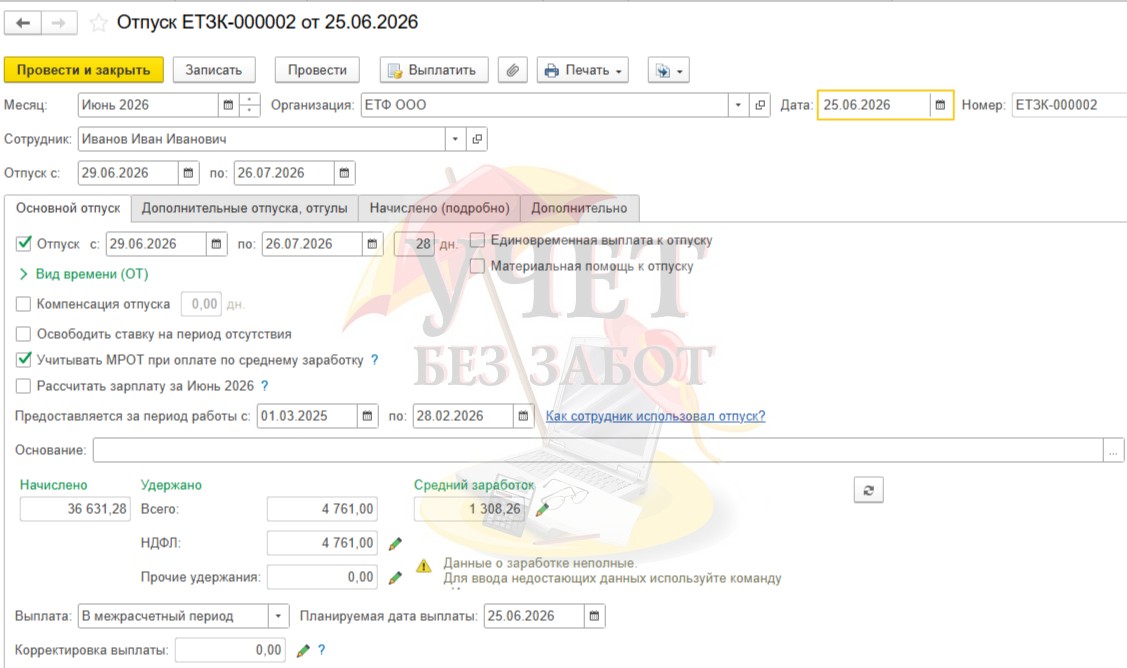Click the Выплатить button
Image resolution: width=1127 pixels, height=668 pixels.
[434, 70]
